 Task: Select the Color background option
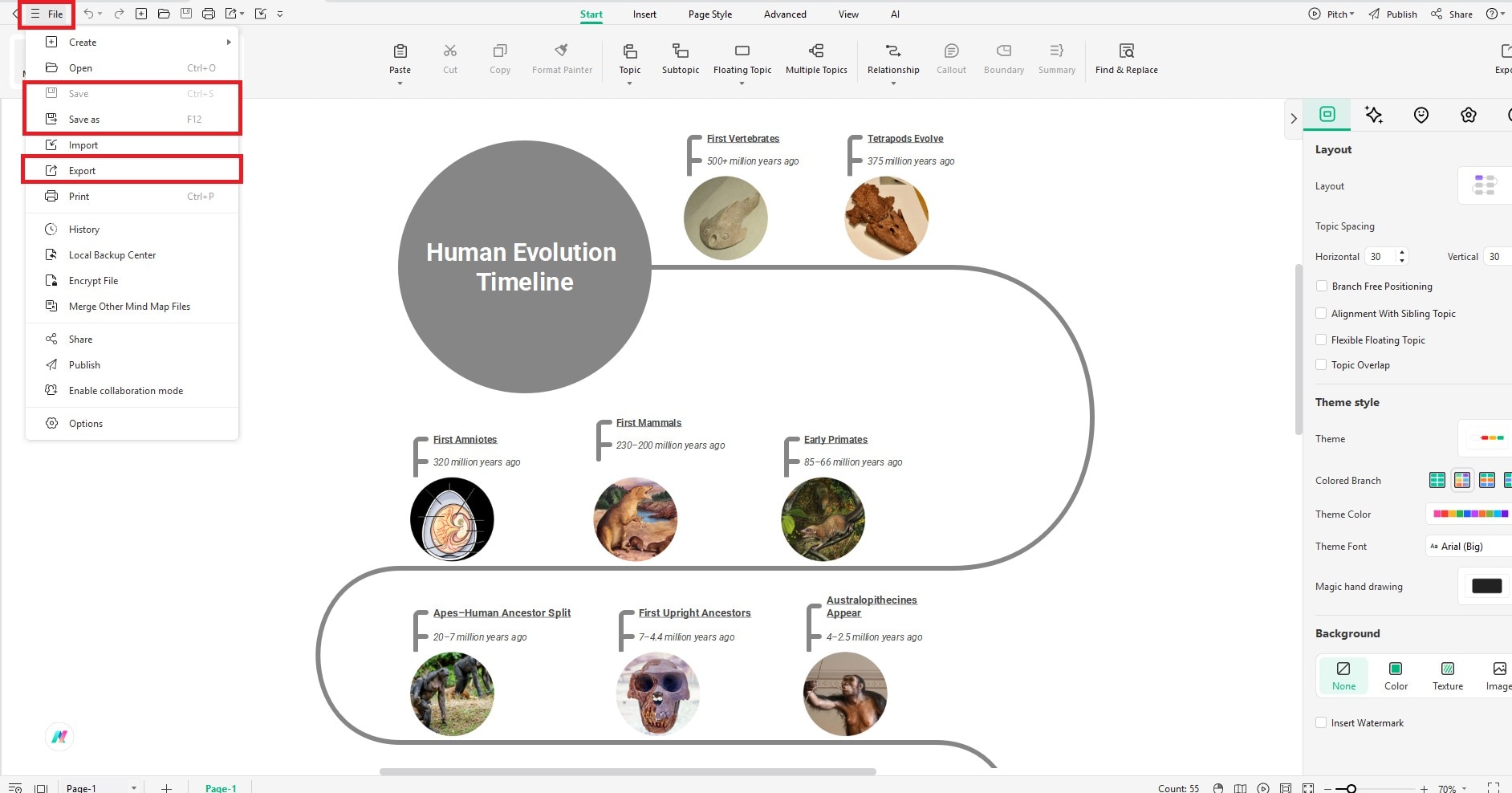pos(1396,676)
